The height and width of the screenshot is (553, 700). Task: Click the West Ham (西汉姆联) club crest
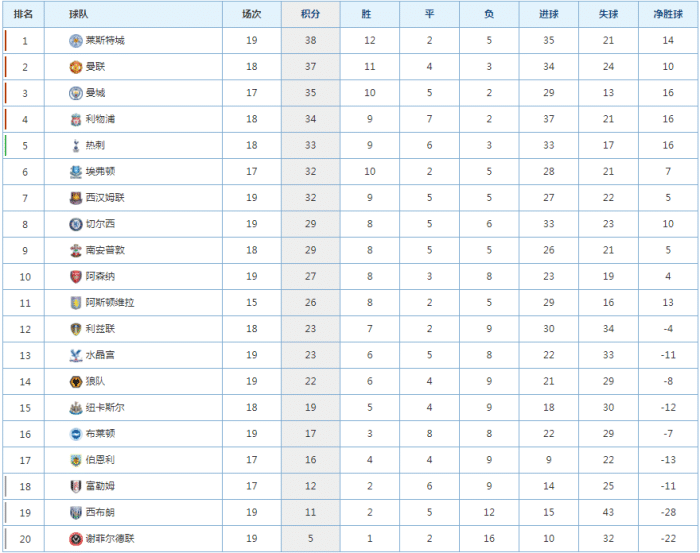click(75, 198)
